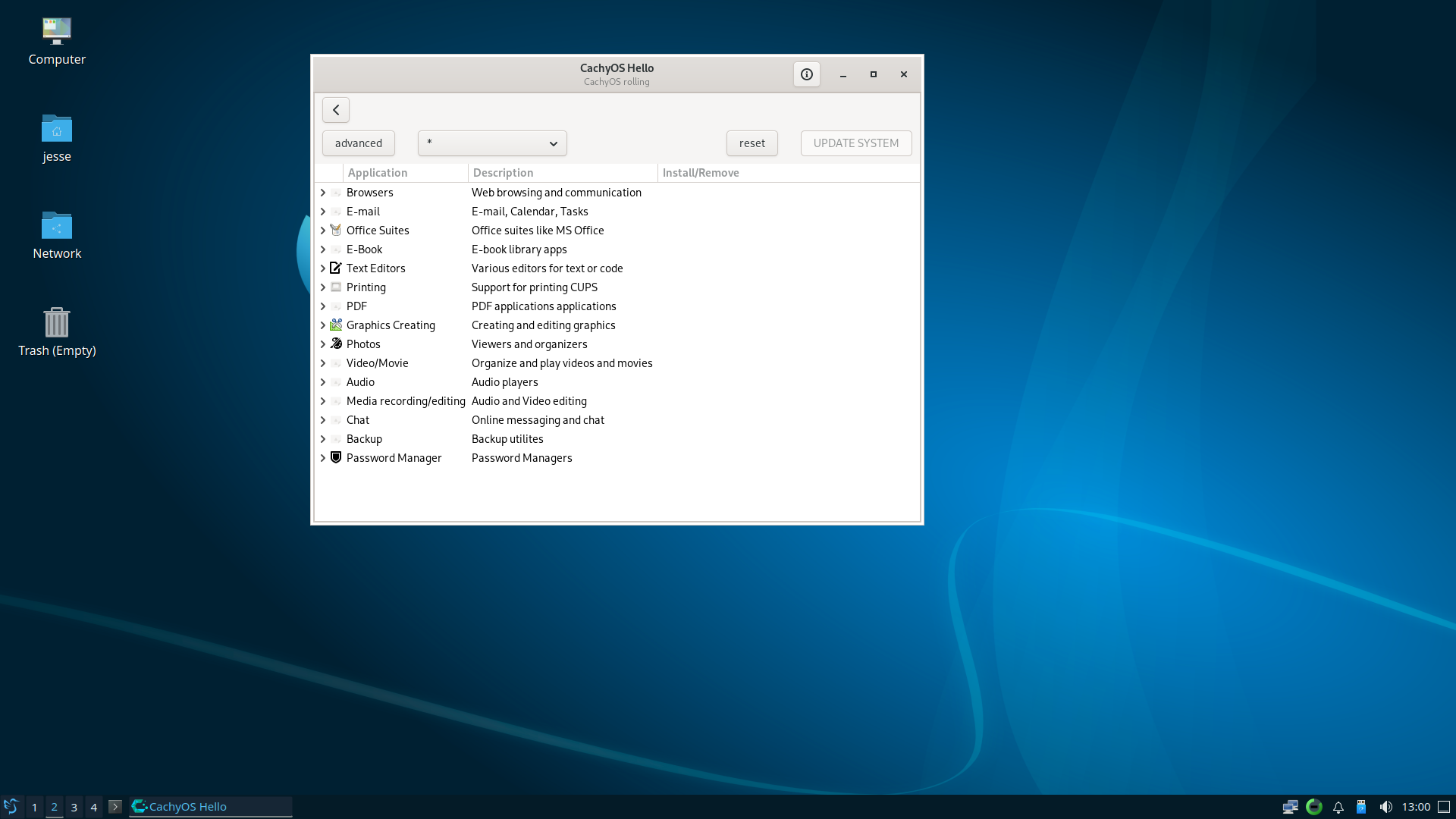
Task: Expand the E-mail category
Action: (x=323, y=212)
